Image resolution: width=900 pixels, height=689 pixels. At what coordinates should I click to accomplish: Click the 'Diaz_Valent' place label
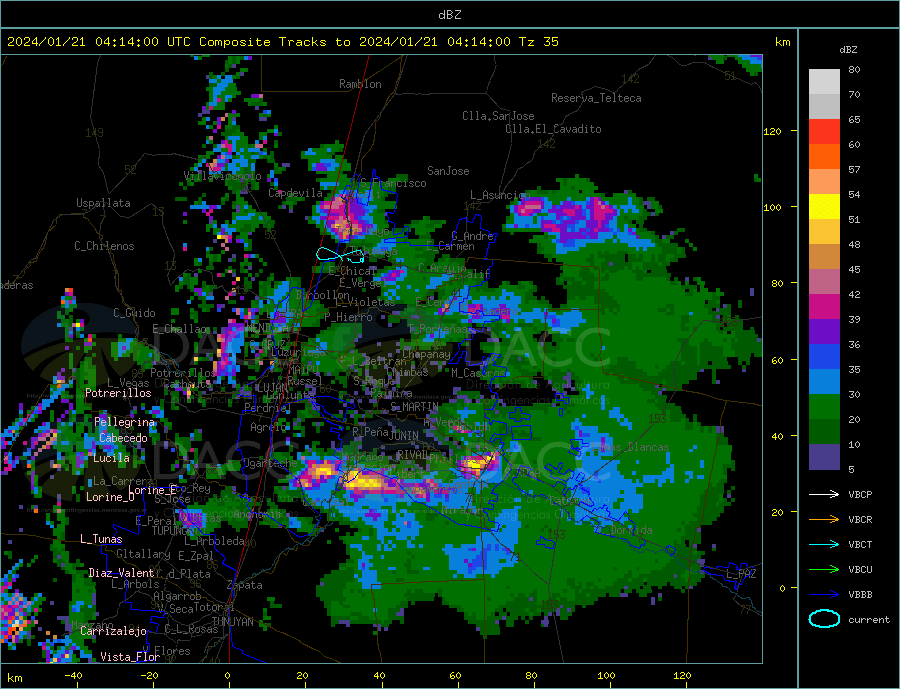point(121,573)
